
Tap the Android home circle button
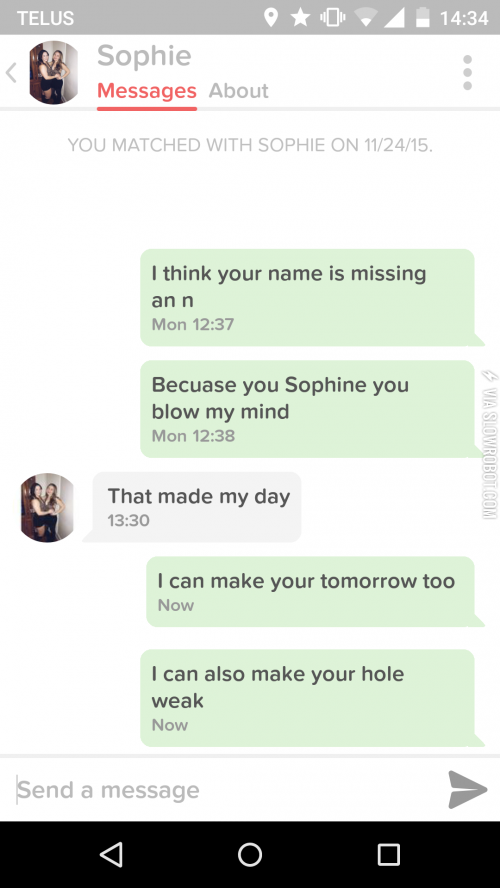click(250, 855)
